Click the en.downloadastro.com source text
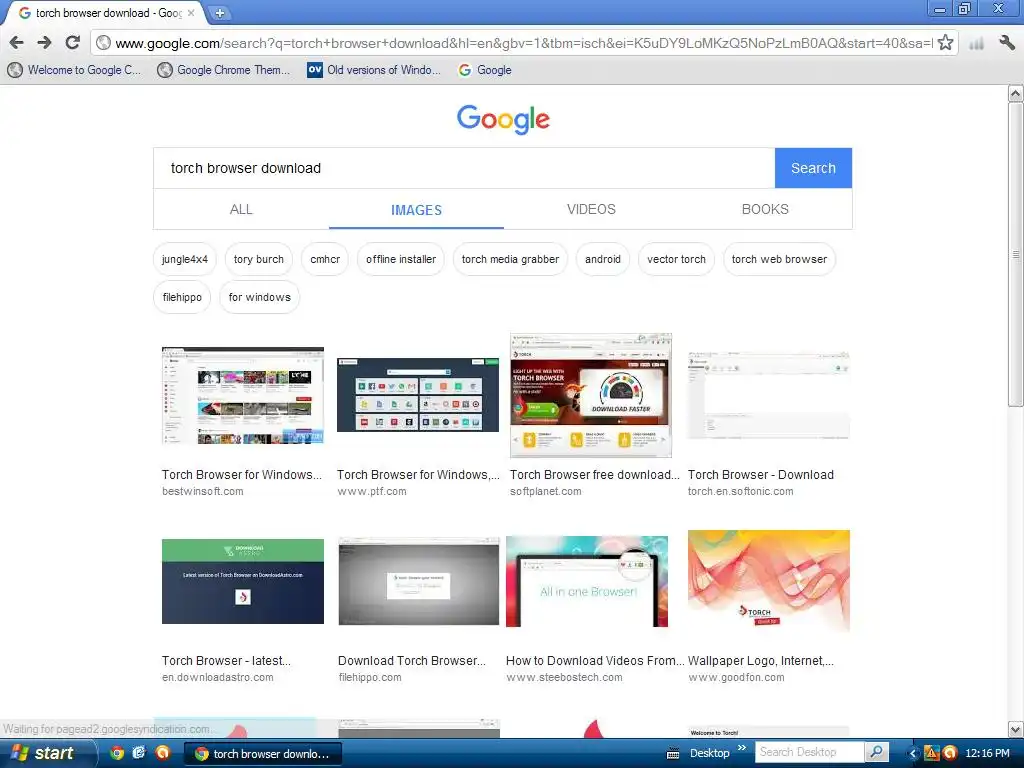Screen dimensions: 1024x768 point(217,677)
